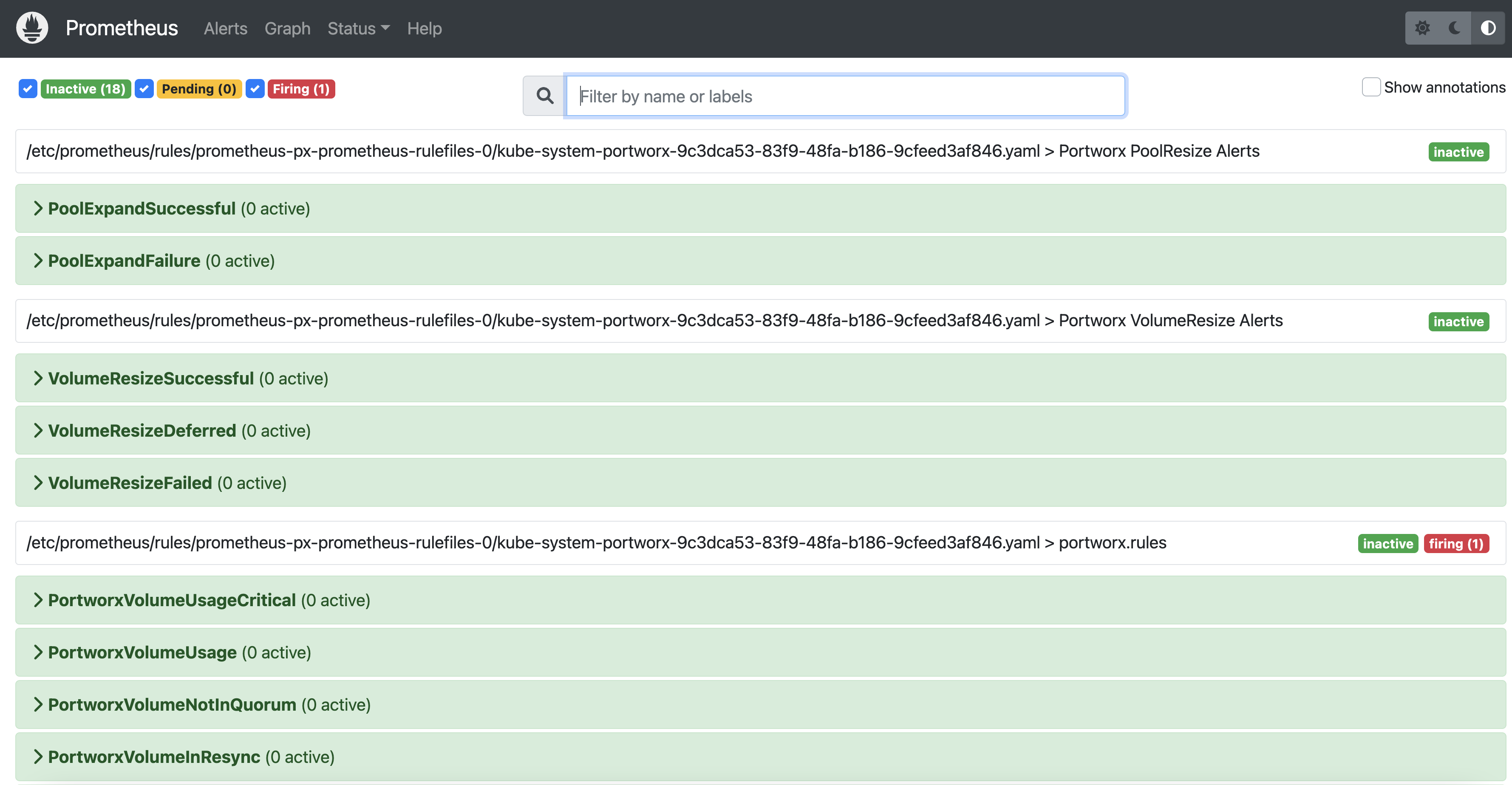1512x785 pixels.
Task: Open the Status dropdown menu
Action: coord(357,28)
